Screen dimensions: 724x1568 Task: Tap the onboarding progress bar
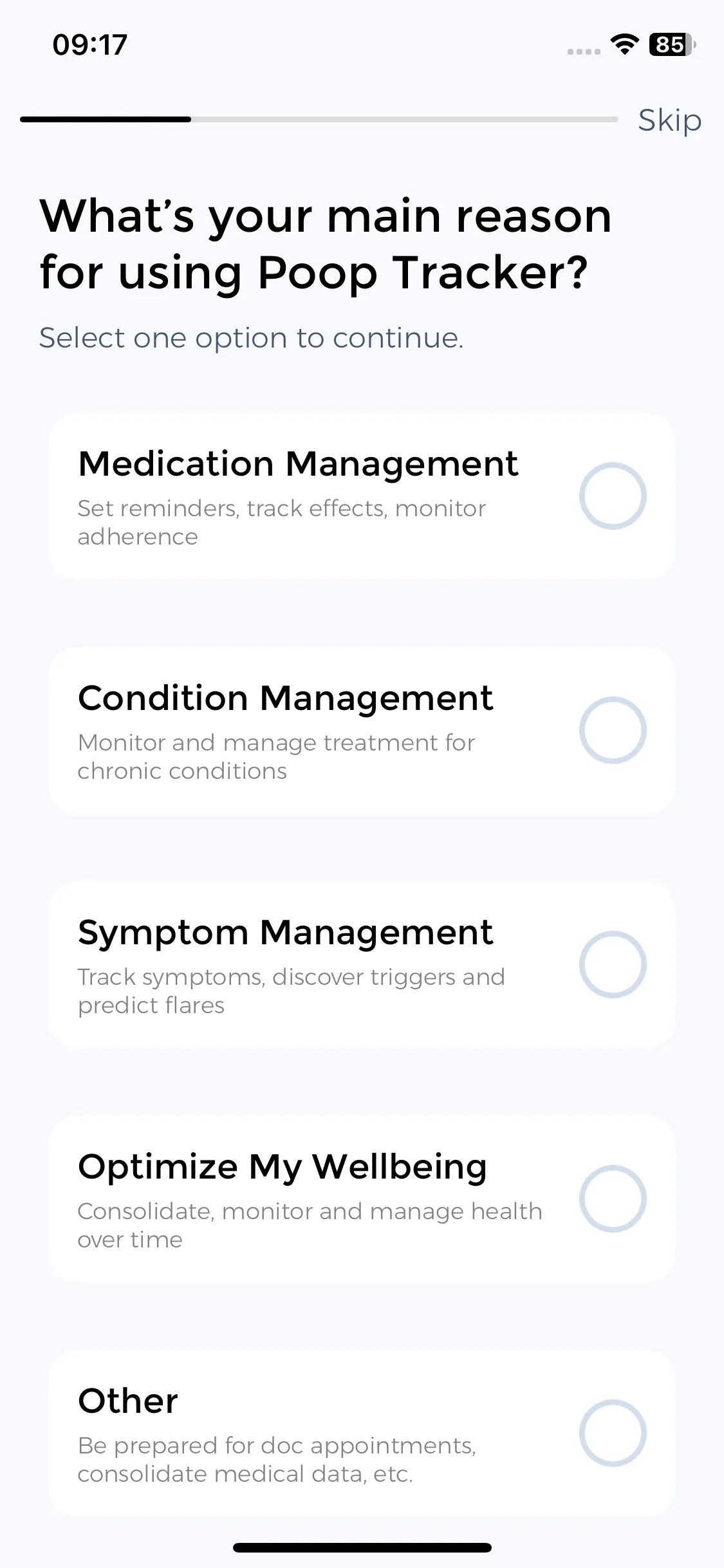(x=319, y=119)
